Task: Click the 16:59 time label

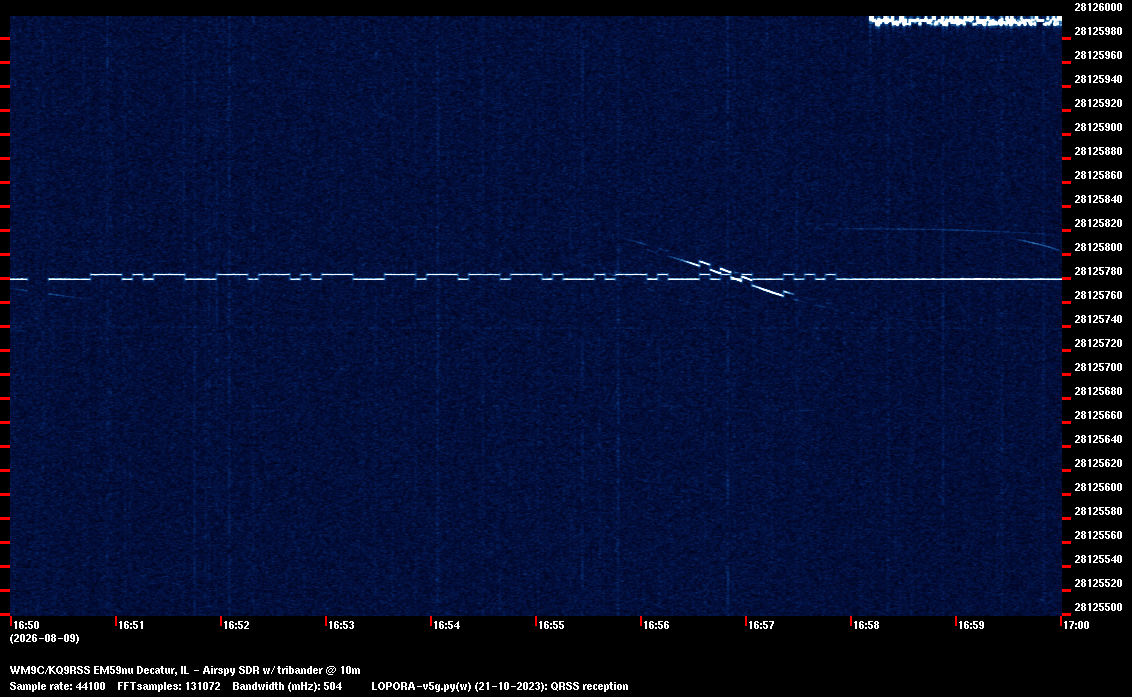Action: (x=971, y=625)
